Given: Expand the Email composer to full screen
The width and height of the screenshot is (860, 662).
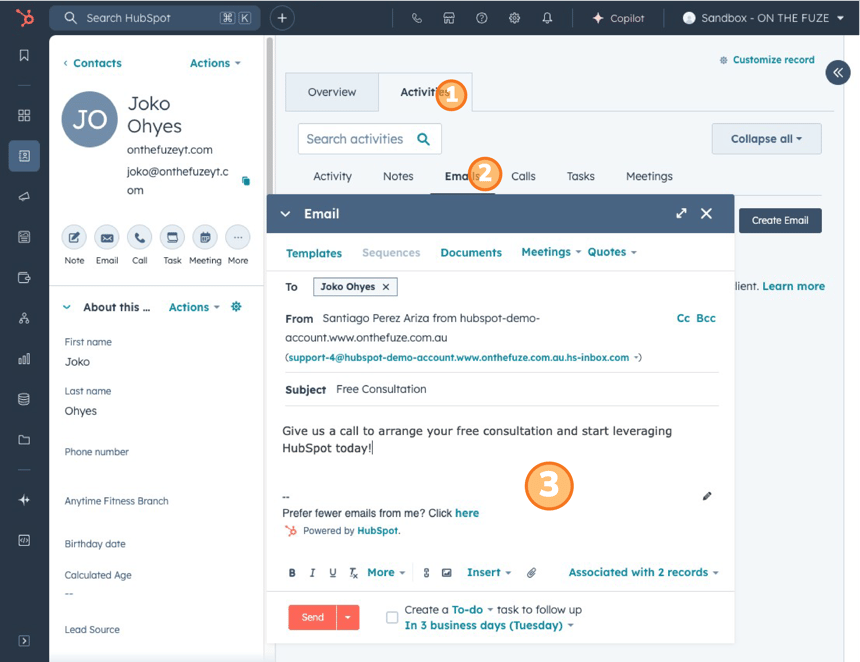Looking at the screenshot, I should [681, 213].
